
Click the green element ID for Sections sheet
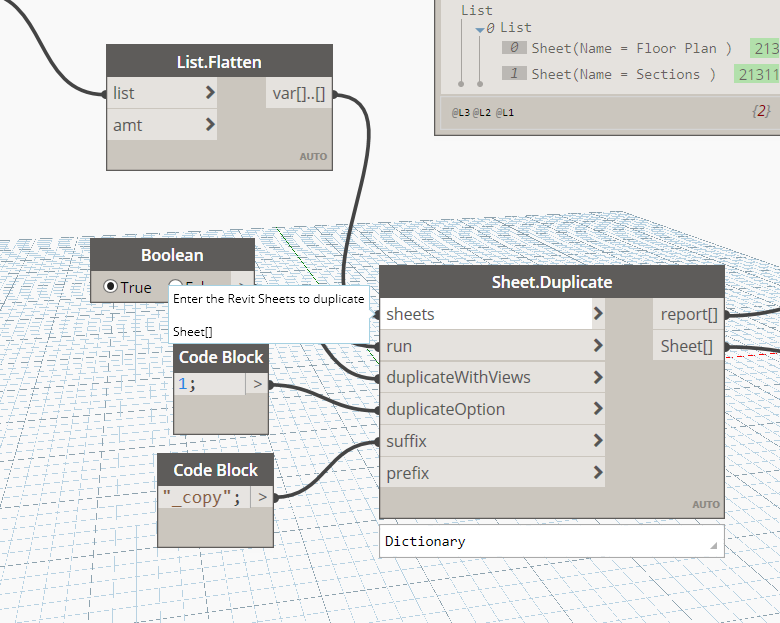coord(756,74)
